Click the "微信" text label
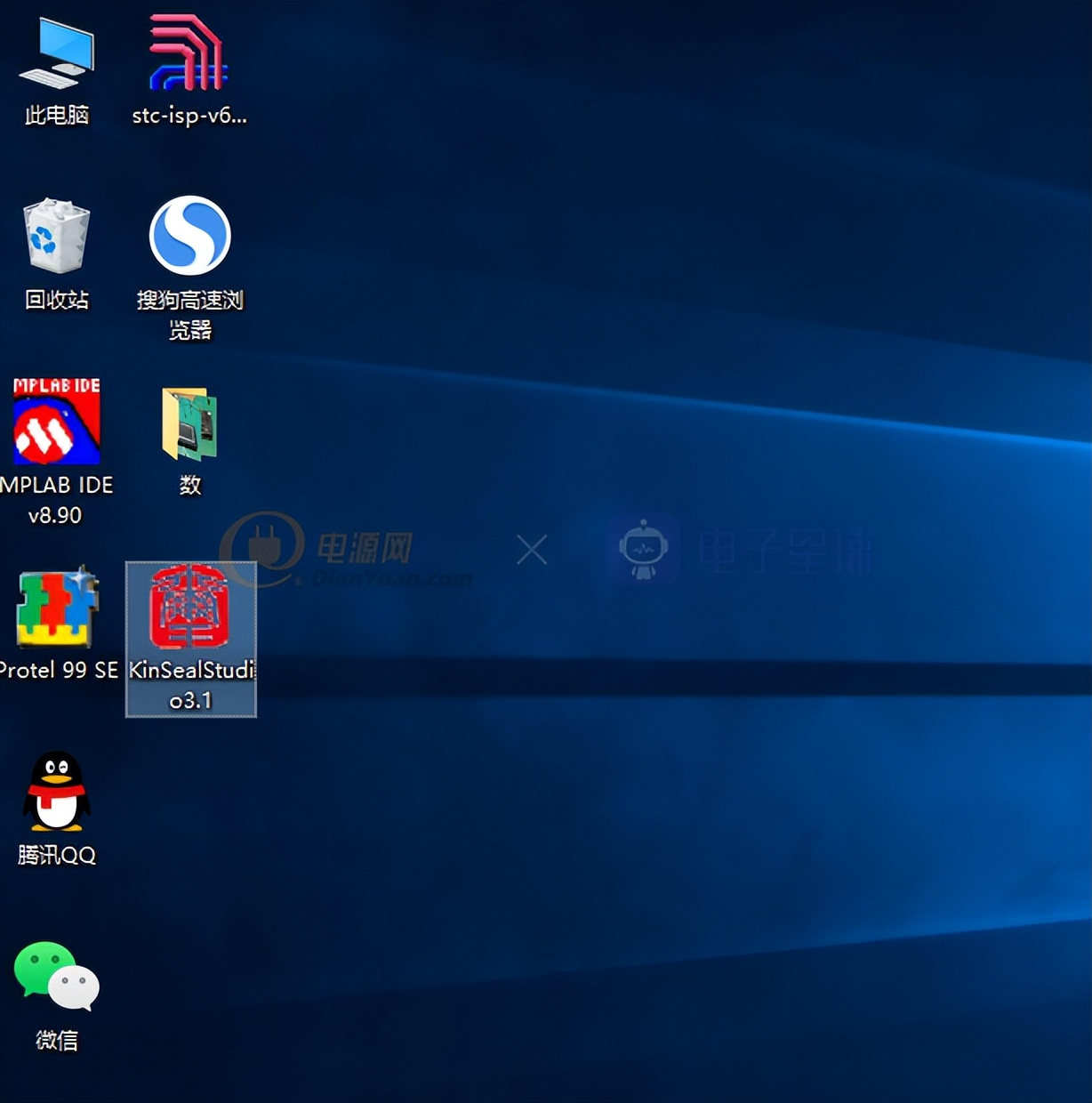 pyautogui.click(x=57, y=1040)
